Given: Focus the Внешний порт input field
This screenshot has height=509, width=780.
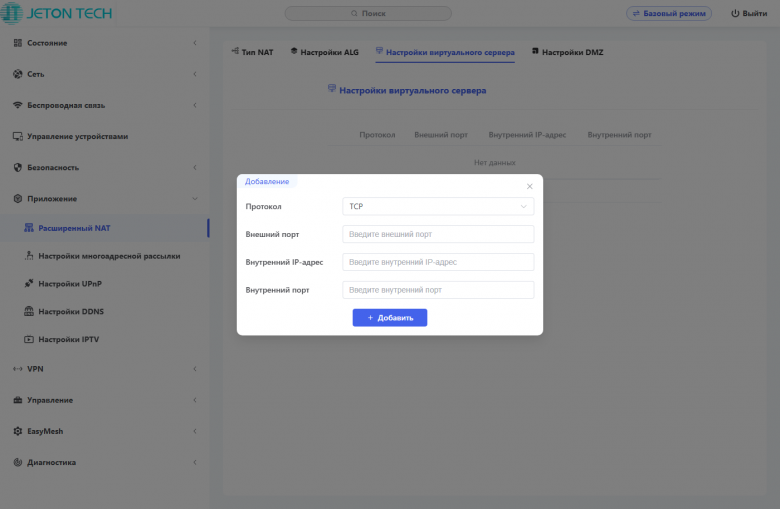Looking at the screenshot, I should [x=438, y=234].
